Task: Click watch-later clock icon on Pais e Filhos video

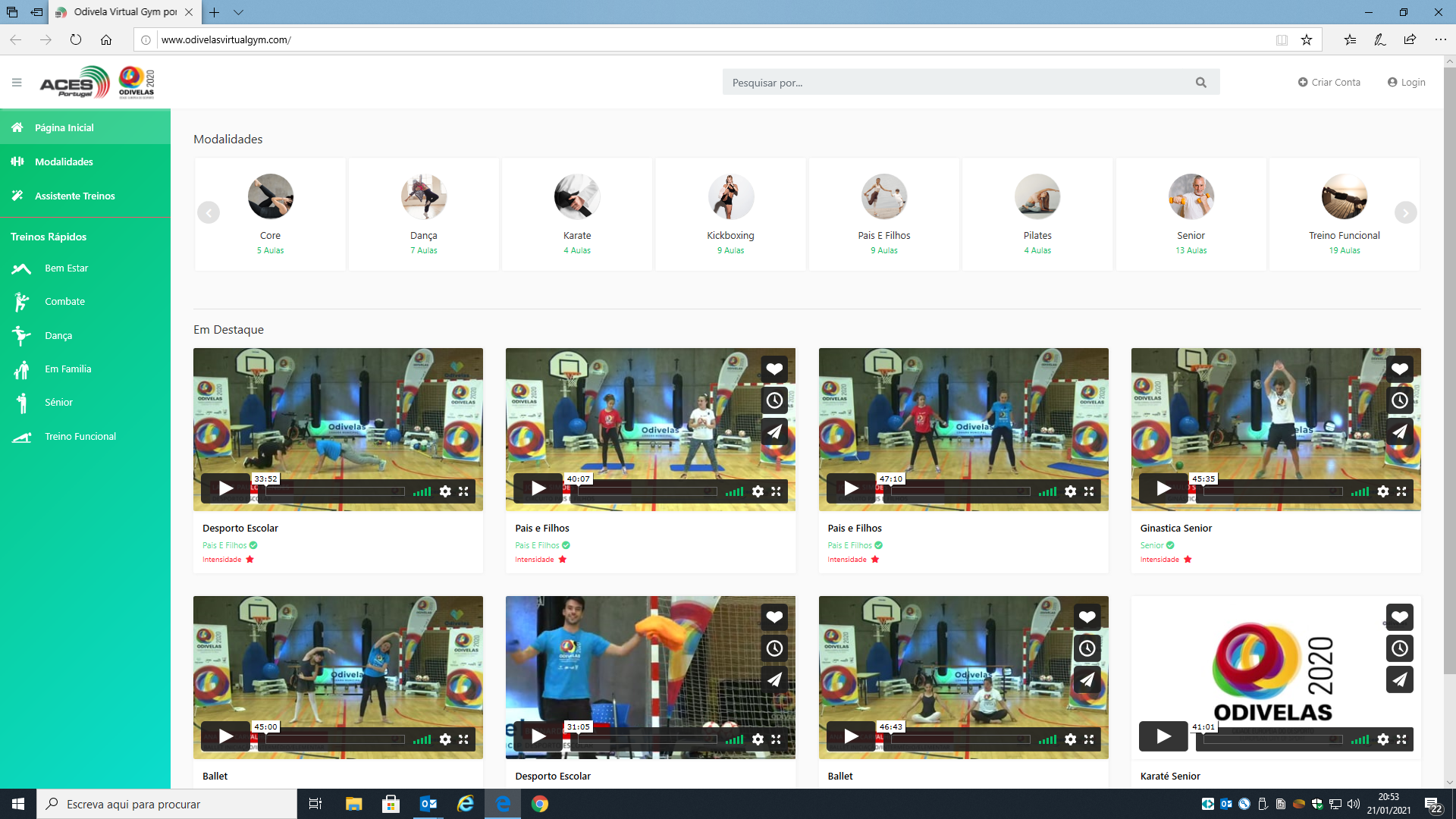Action: pos(774,400)
